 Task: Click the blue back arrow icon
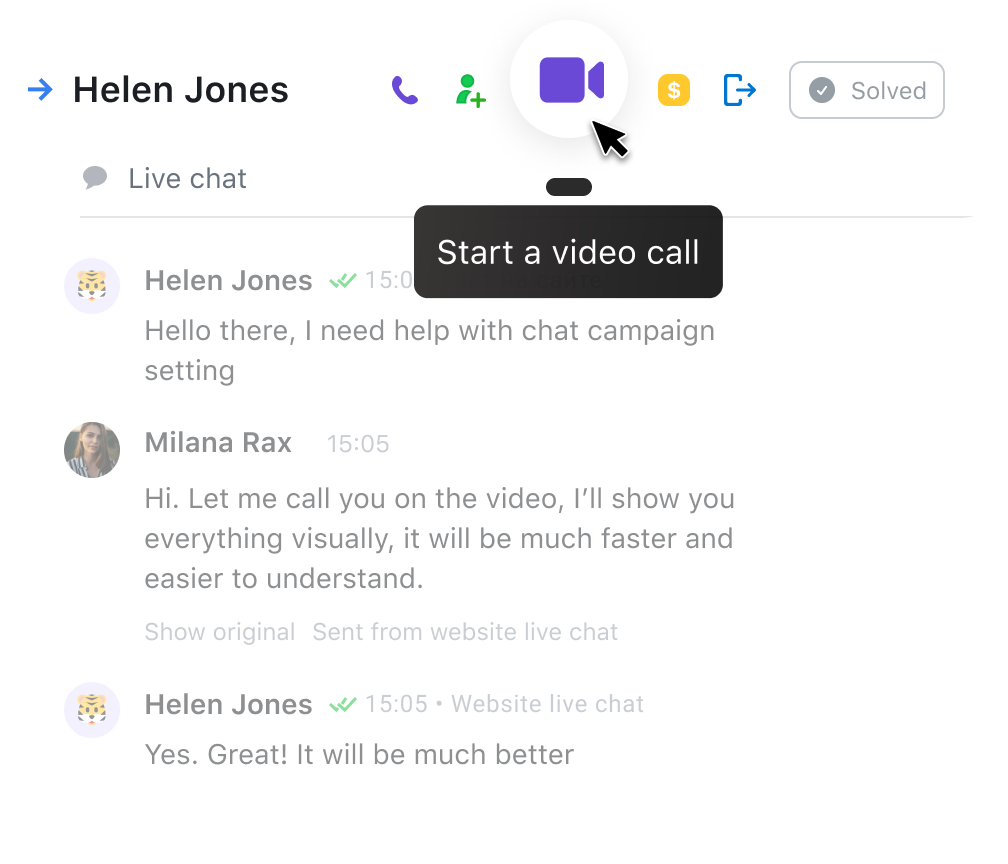click(x=40, y=91)
